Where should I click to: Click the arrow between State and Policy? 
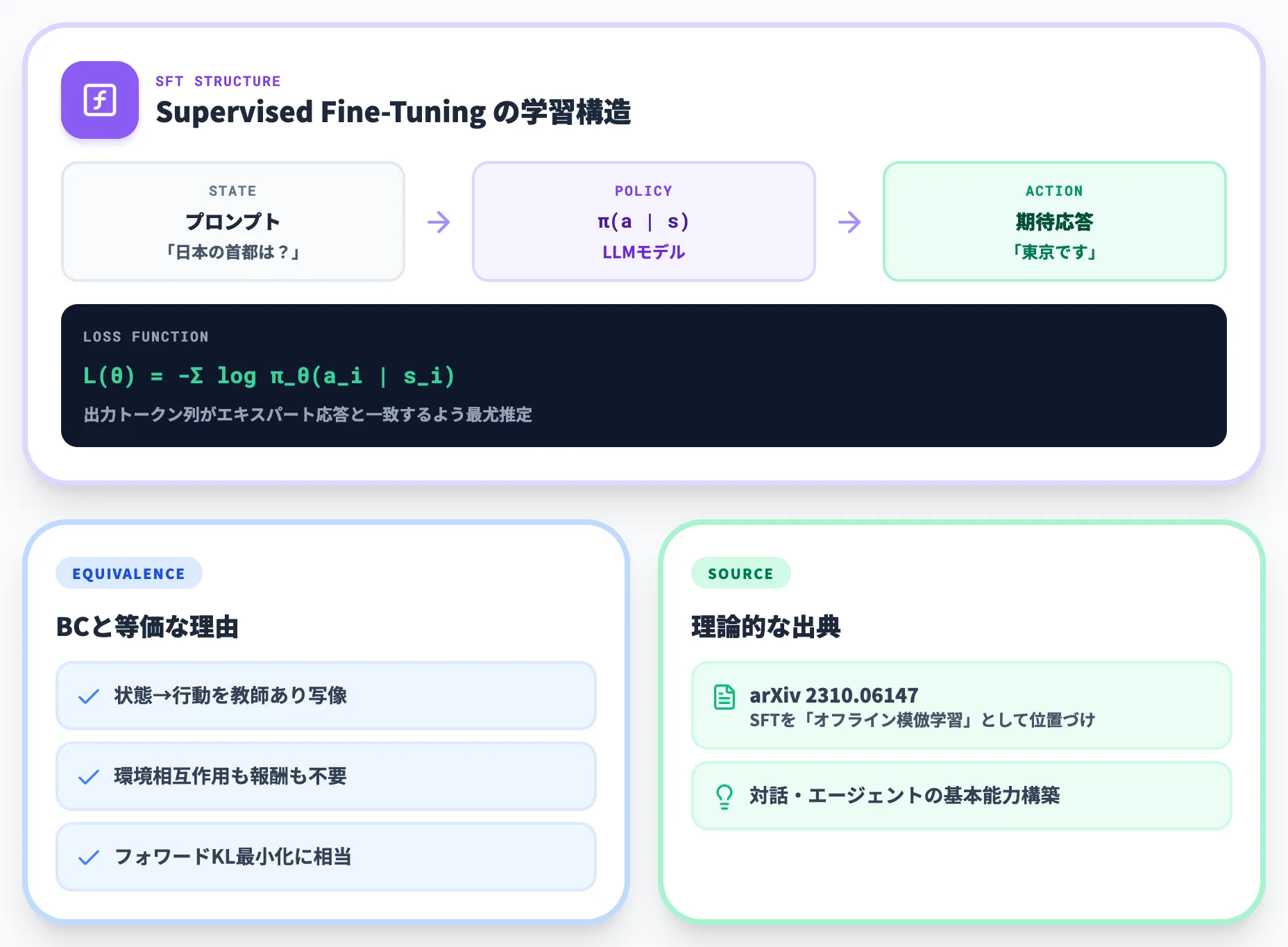click(439, 222)
